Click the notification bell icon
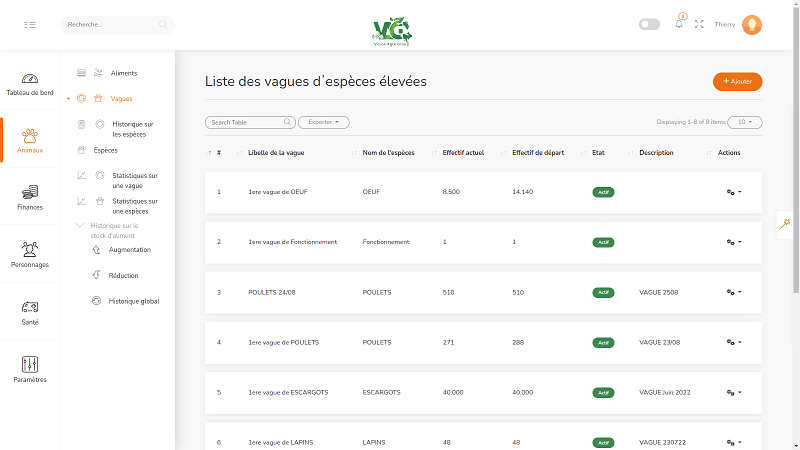This screenshot has height=450, width=800. coord(679,24)
